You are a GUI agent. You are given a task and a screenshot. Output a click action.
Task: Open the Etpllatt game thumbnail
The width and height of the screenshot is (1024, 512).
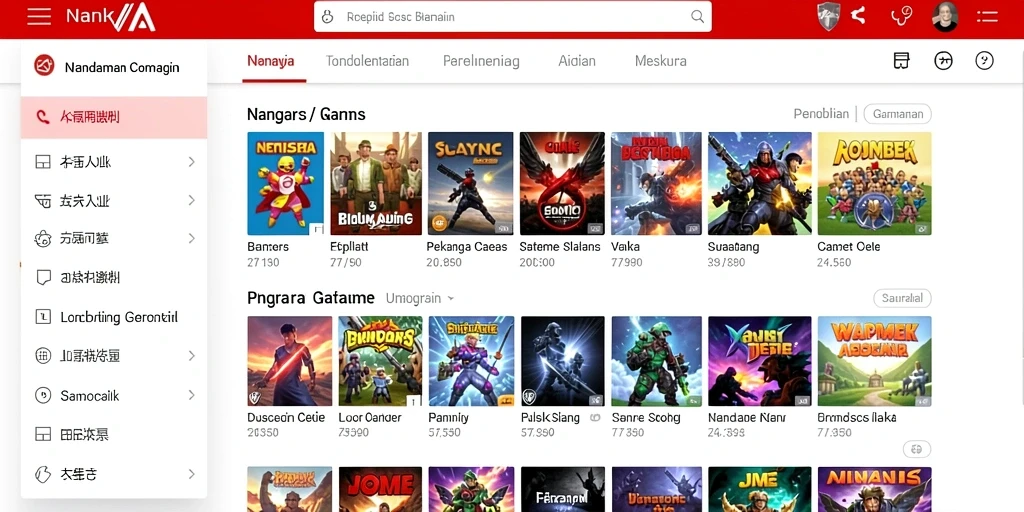click(x=376, y=184)
